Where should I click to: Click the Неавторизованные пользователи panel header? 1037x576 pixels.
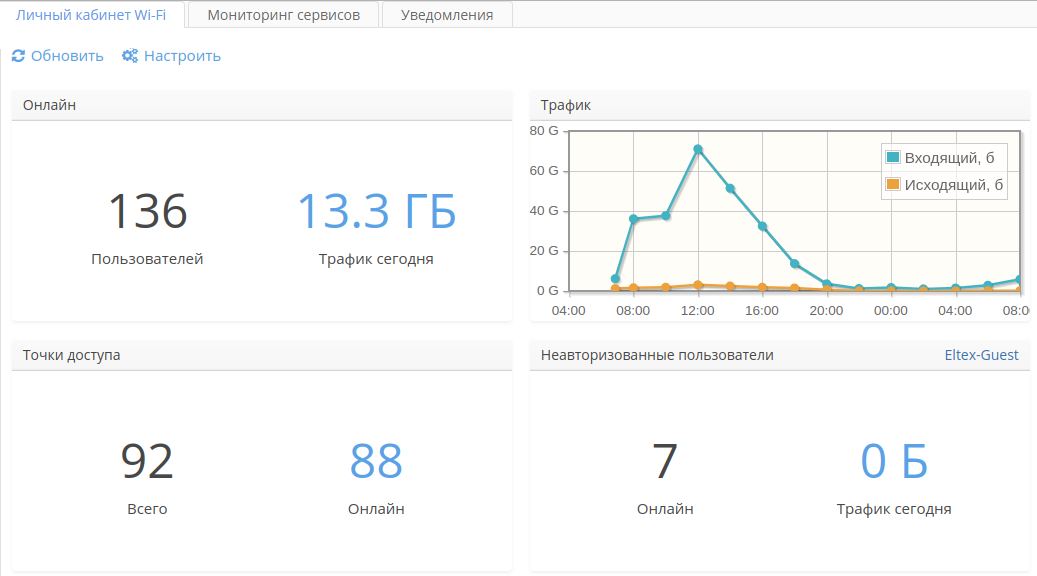point(780,355)
